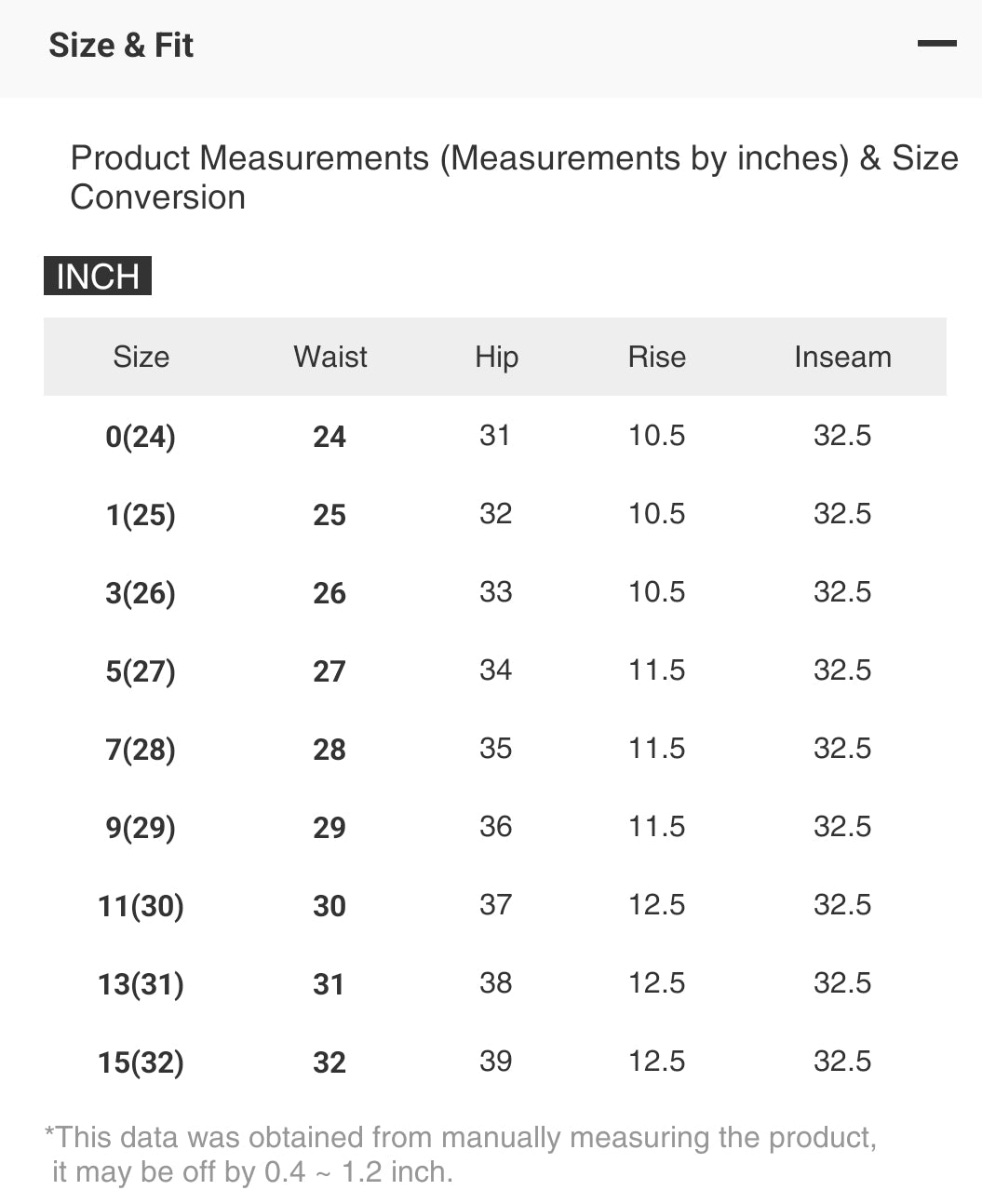Select size 13(31) row label
Image resolution: width=982 pixels, height=1204 pixels.
(x=141, y=982)
